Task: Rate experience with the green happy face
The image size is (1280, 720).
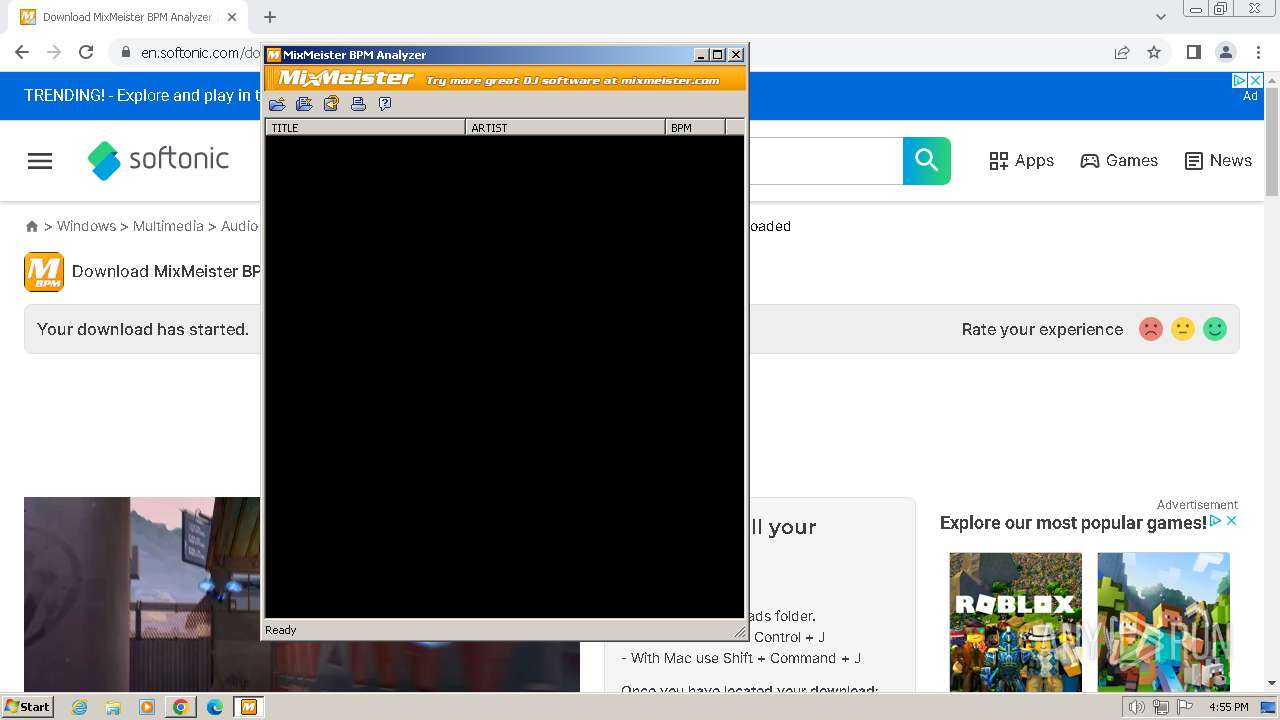Action: [1215, 329]
